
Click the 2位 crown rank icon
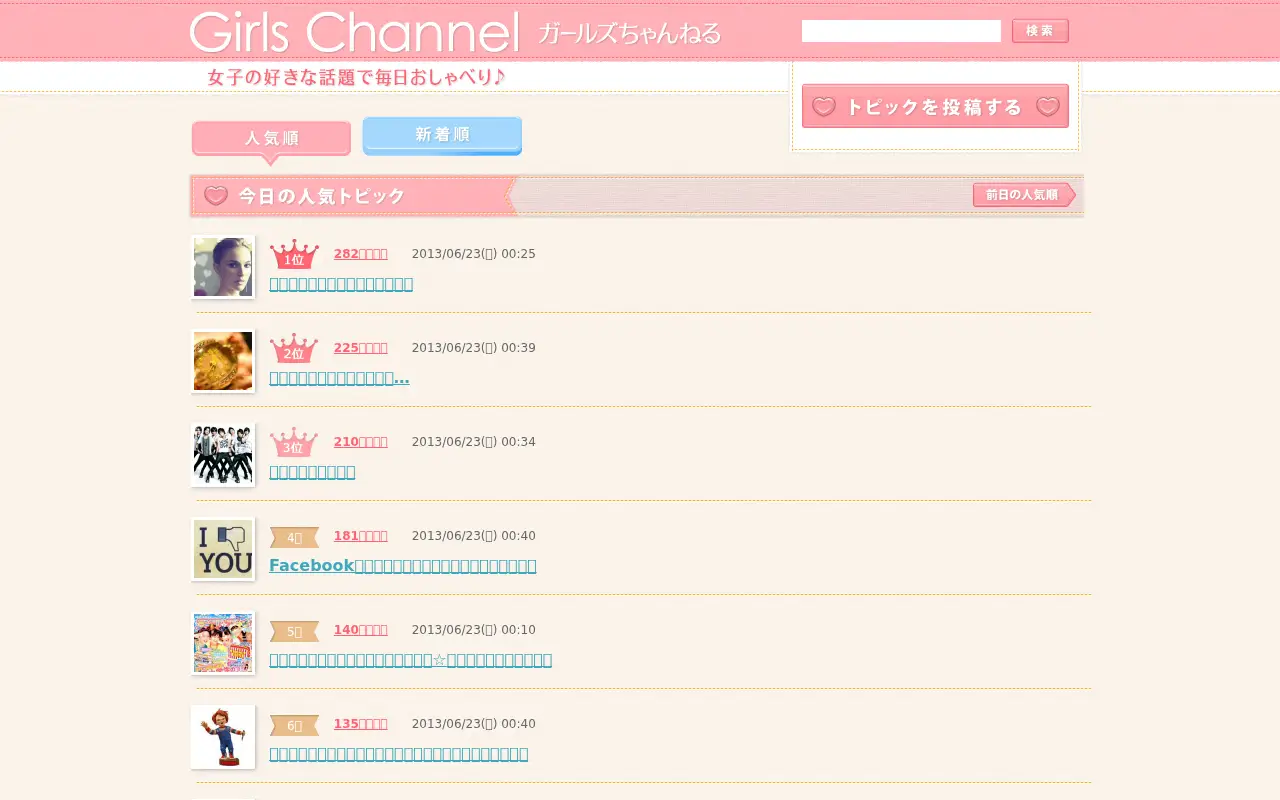[x=294, y=348]
